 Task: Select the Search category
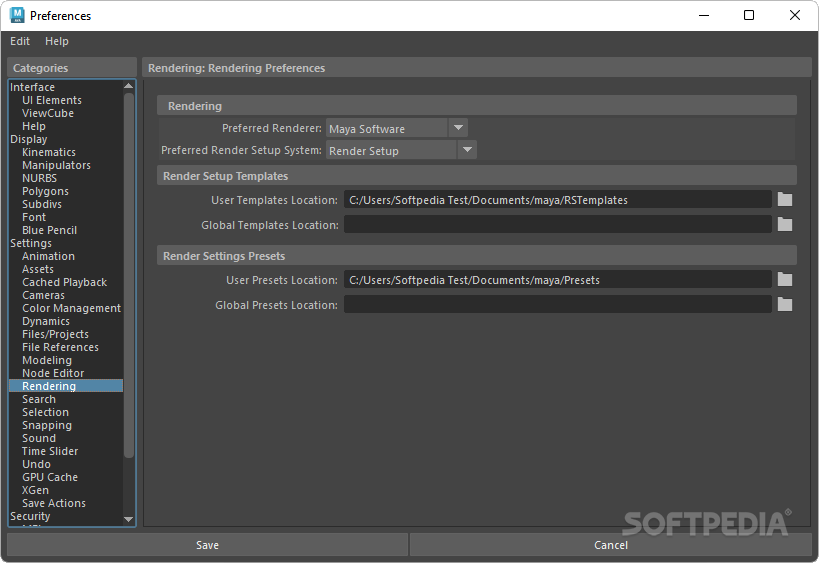[39, 399]
